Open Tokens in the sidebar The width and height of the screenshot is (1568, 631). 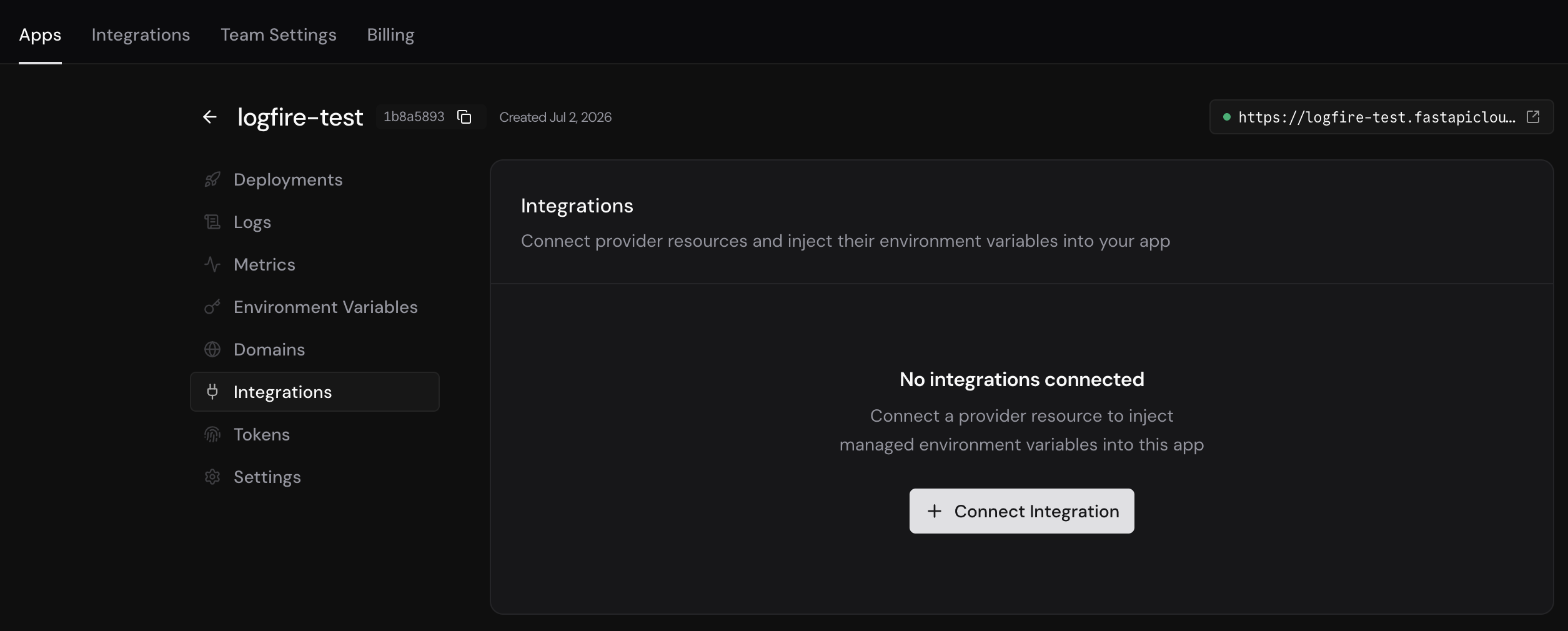point(315,435)
